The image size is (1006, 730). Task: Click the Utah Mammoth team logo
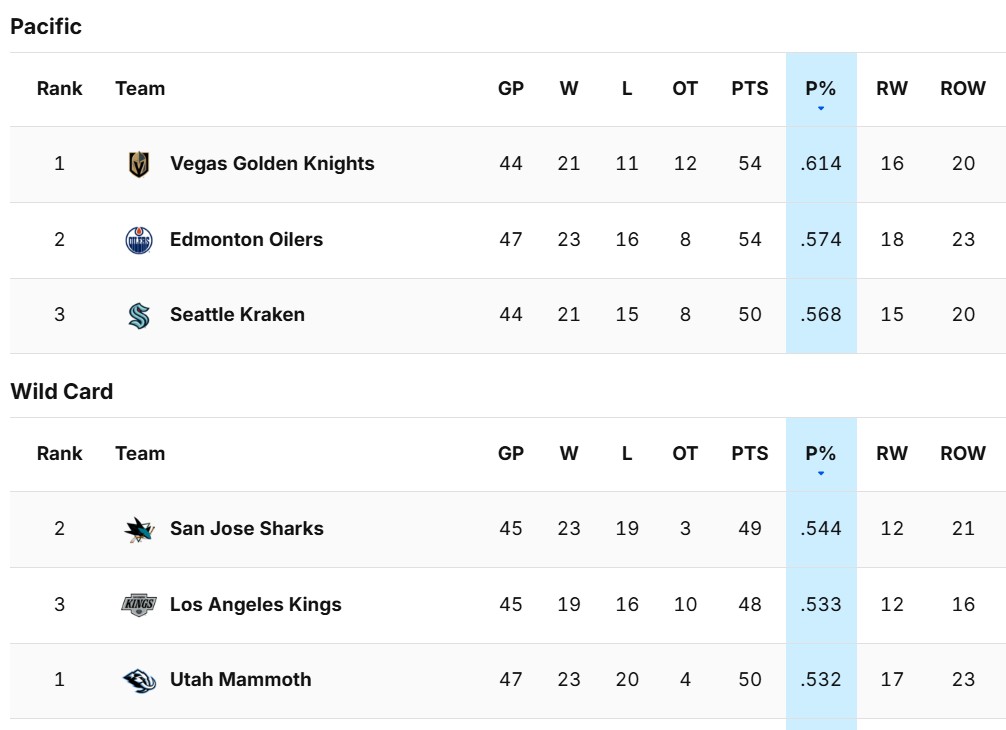(140, 679)
